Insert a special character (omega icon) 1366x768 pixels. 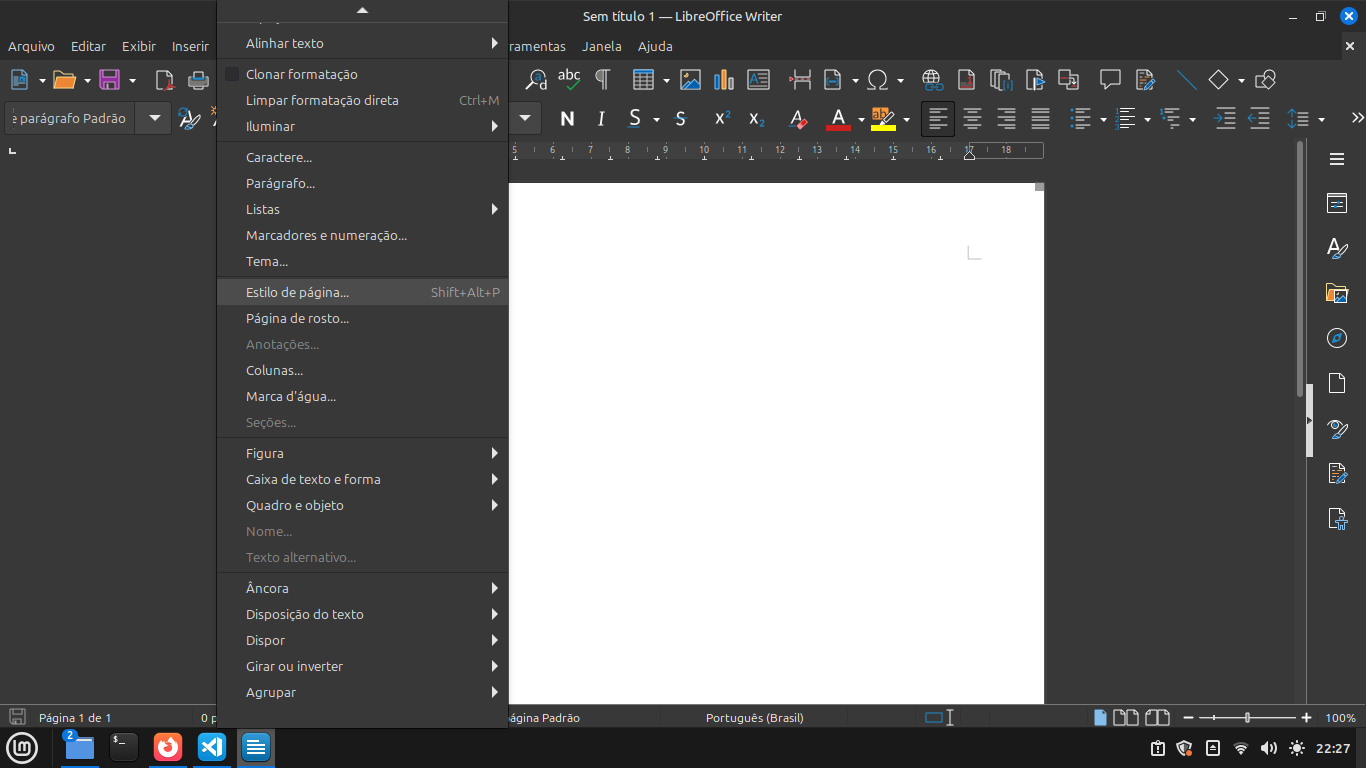click(878, 80)
